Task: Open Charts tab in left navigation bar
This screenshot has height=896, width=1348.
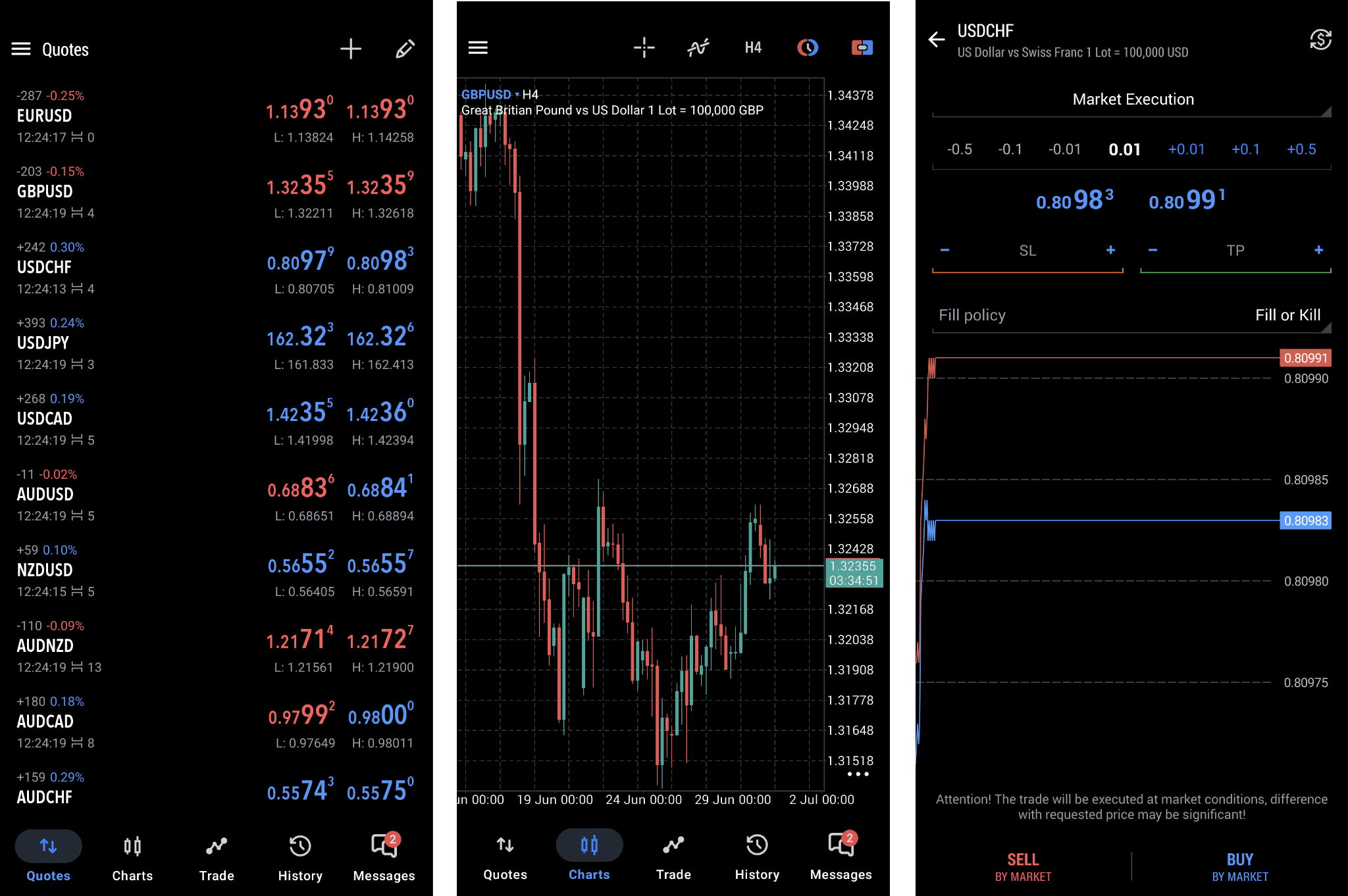Action: pyautogui.click(x=132, y=857)
